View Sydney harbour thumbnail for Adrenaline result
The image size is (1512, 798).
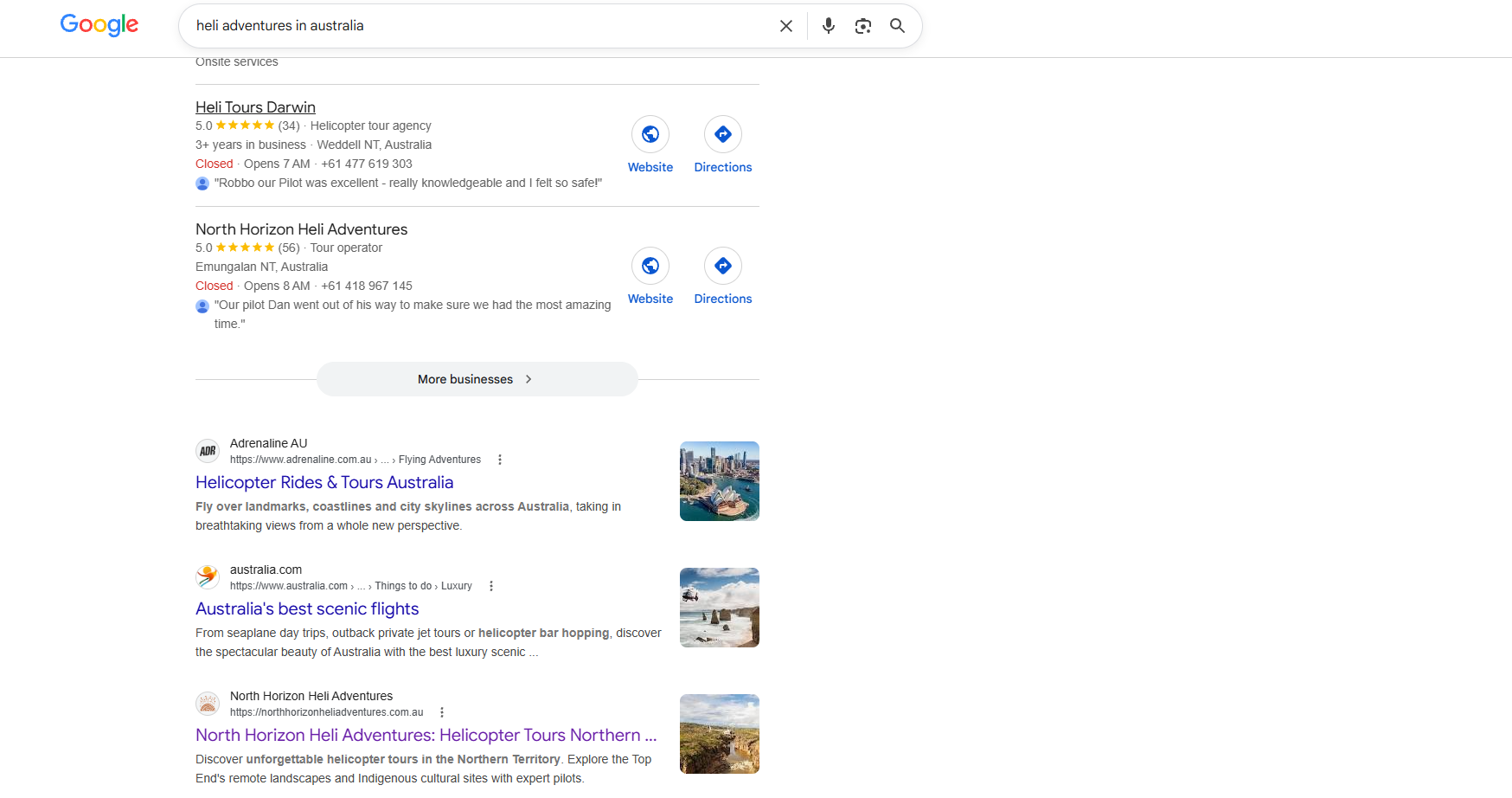click(720, 481)
